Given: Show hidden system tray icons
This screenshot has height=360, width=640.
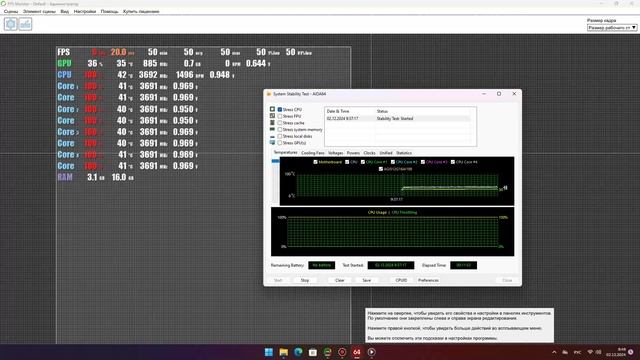Looking at the screenshot, I should (x=554, y=352).
